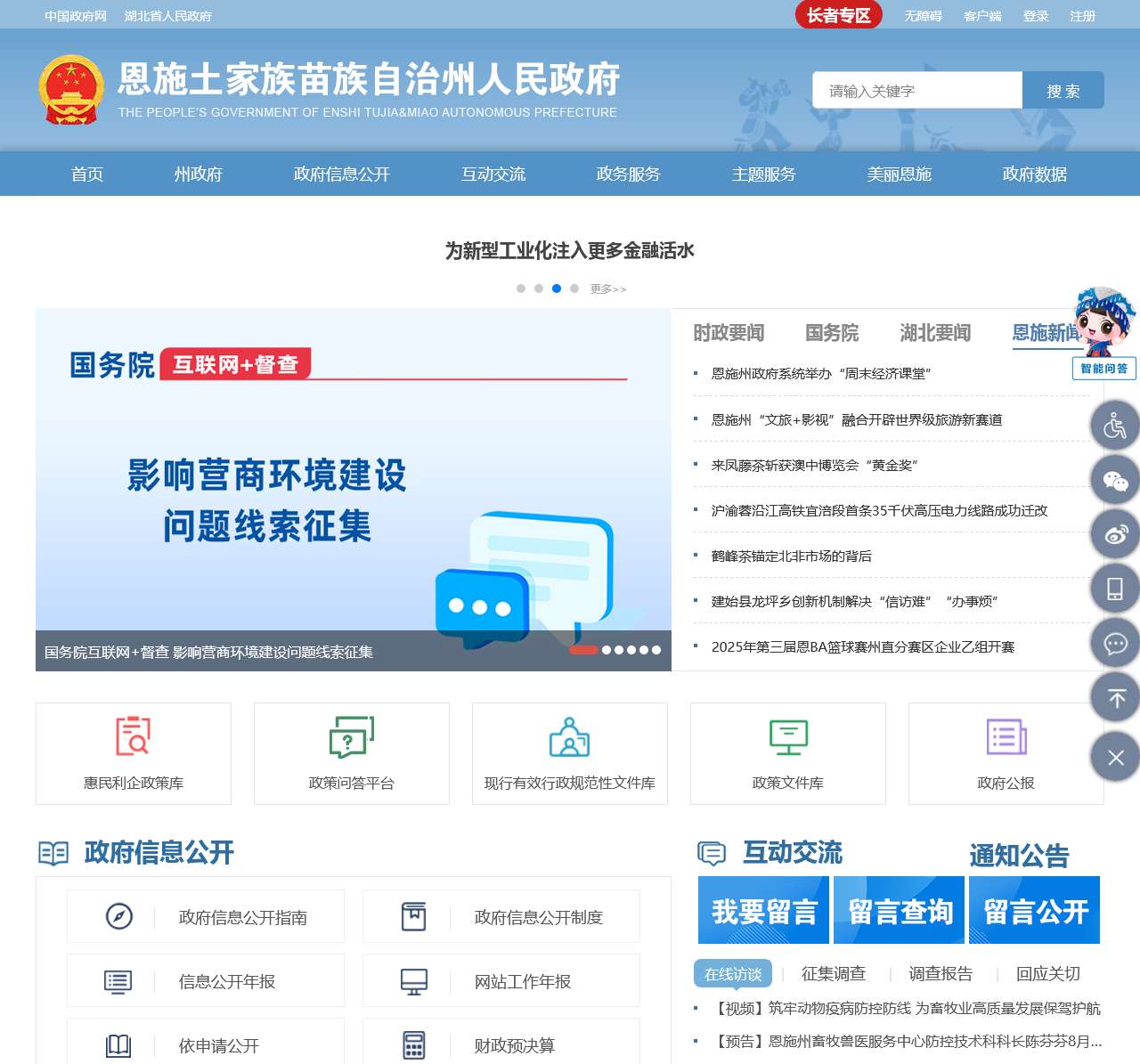Open the WeChat sharing icon in the sidebar
Screen dimensions: 1140x1064
[x=1115, y=480]
